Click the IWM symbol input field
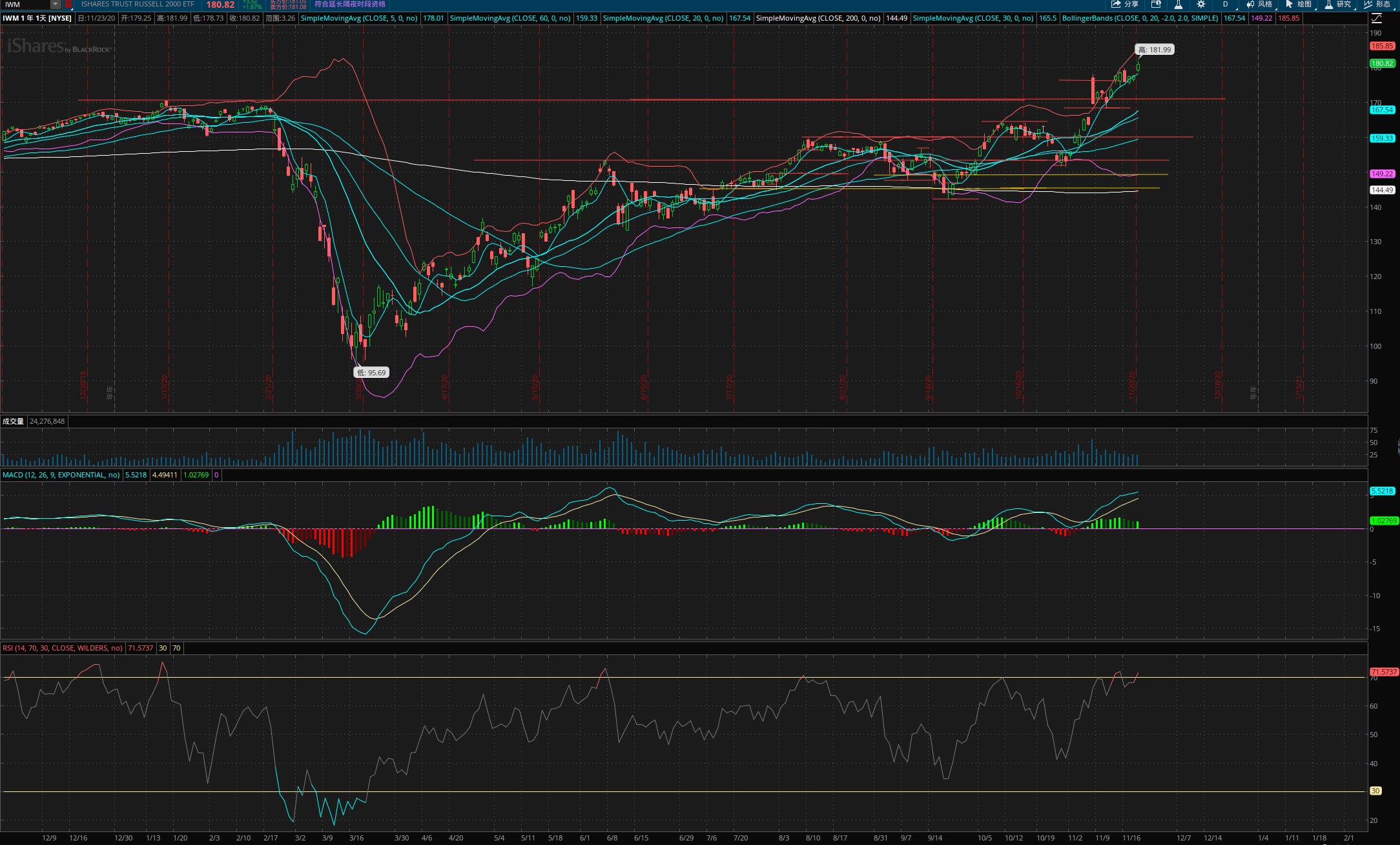The image size is (1400, 845). (26, 5)
